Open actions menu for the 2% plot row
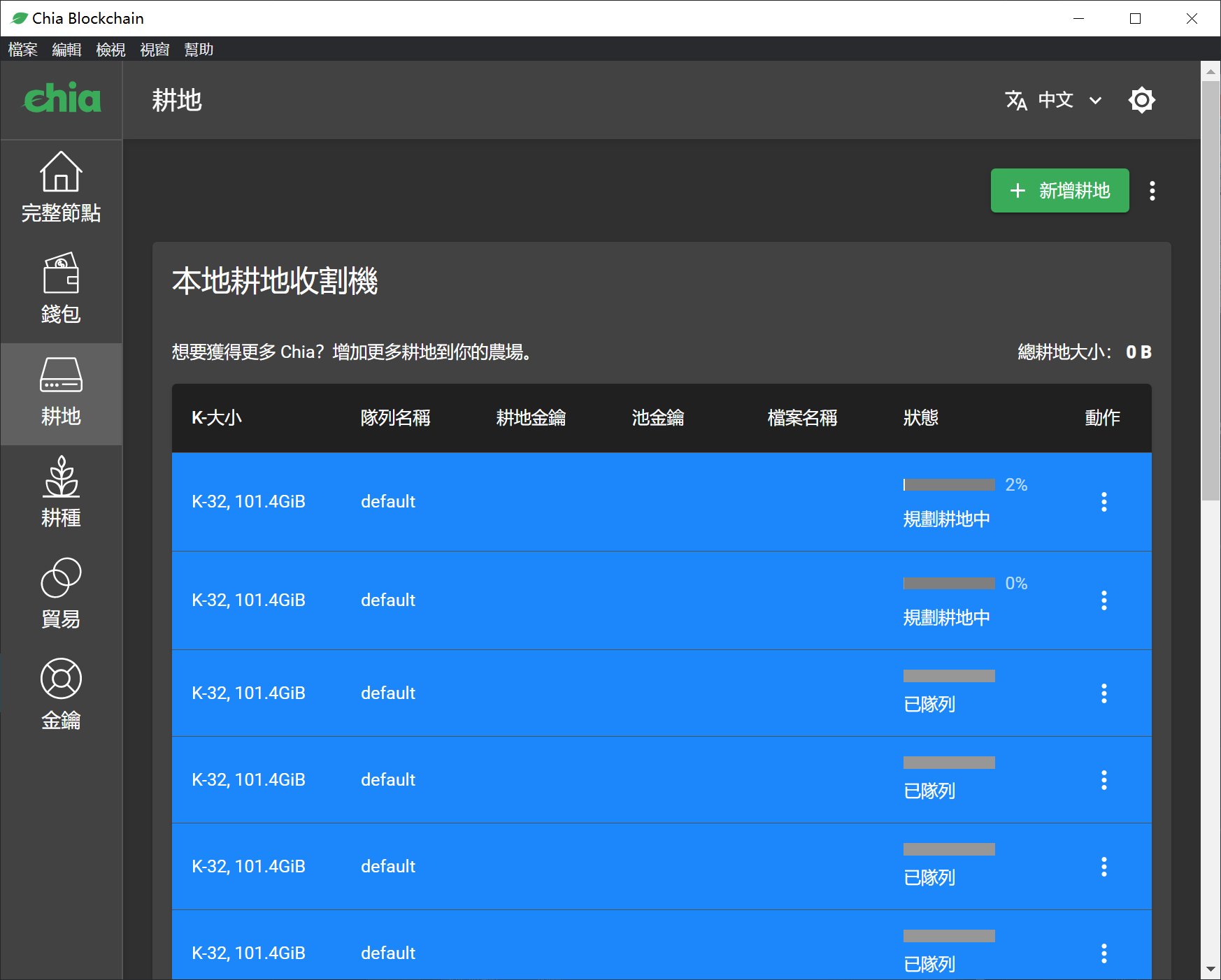 click(x=1104, y=502)
